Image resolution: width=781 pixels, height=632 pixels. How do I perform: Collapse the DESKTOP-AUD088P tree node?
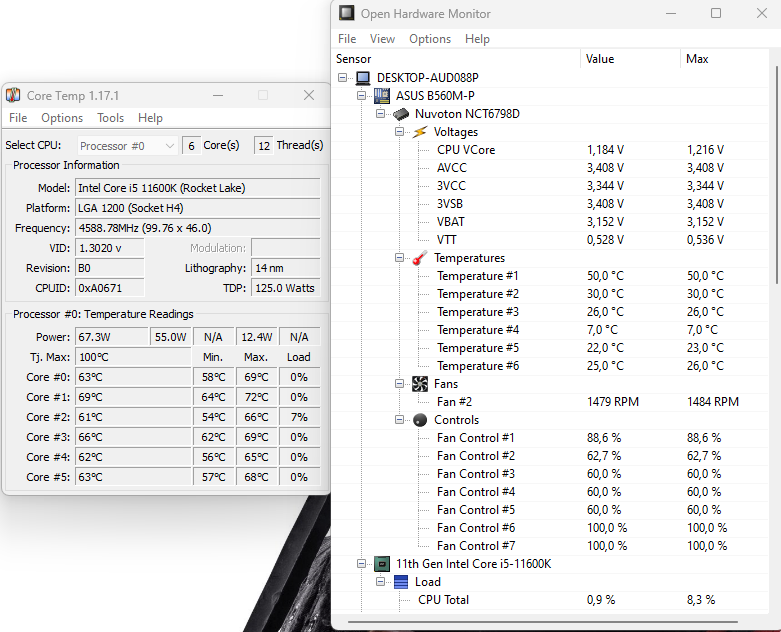[342, 78]
